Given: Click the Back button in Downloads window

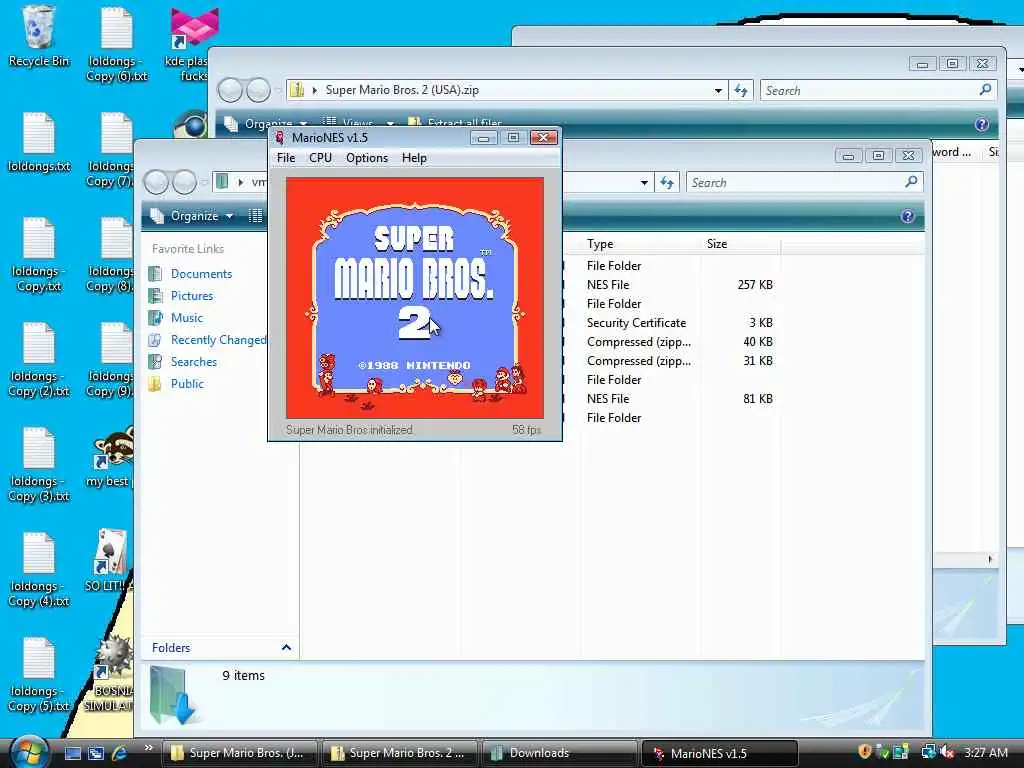Looking at the screenshot, I should 156,182.
